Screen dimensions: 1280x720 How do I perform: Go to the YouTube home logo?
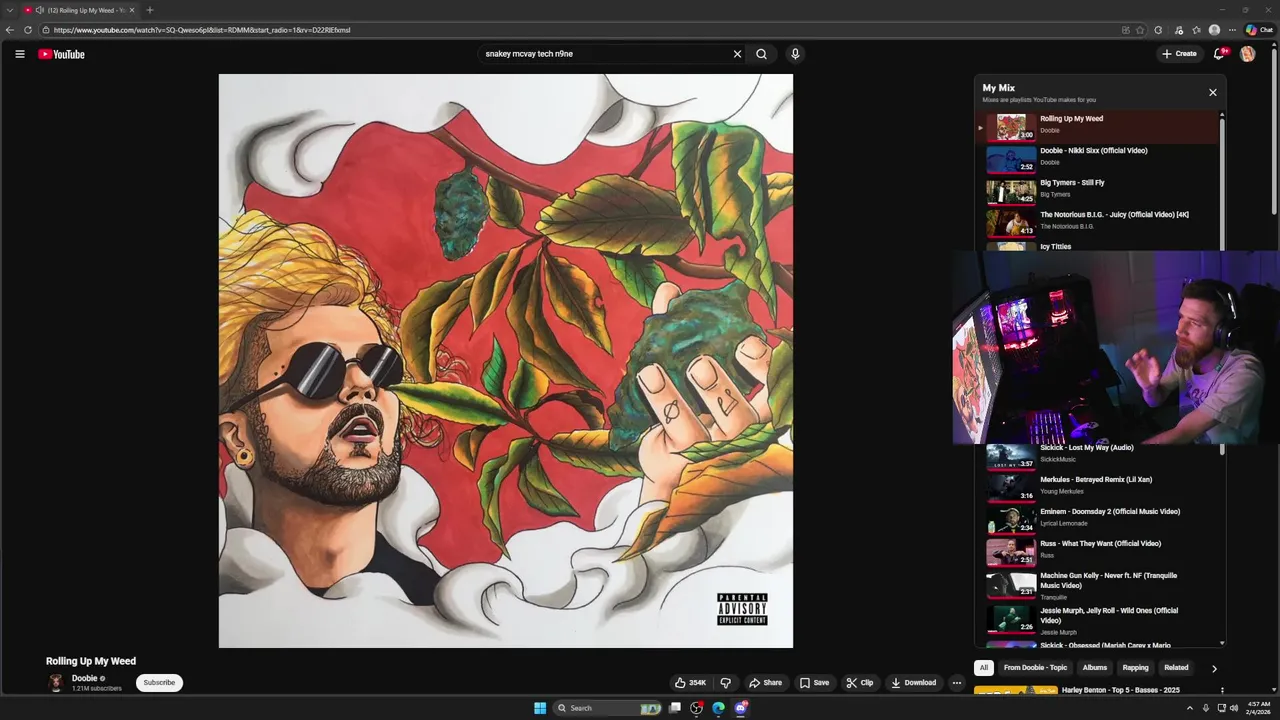pos(62,54)
